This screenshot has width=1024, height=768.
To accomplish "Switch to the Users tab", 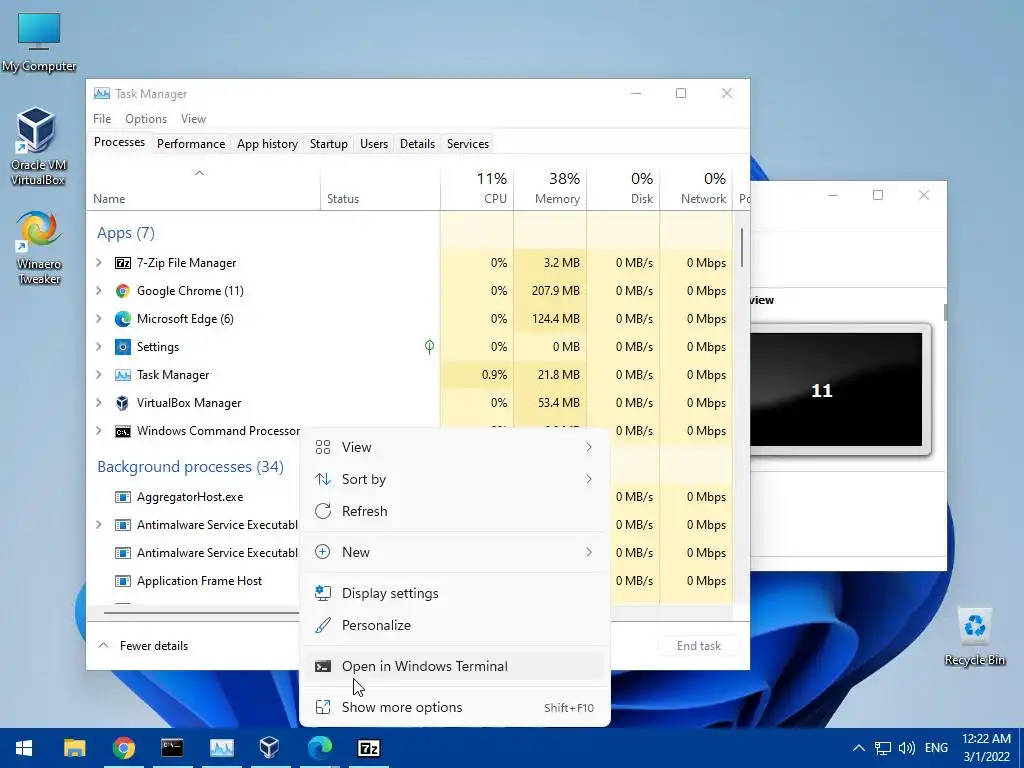I will click(374, 144).
